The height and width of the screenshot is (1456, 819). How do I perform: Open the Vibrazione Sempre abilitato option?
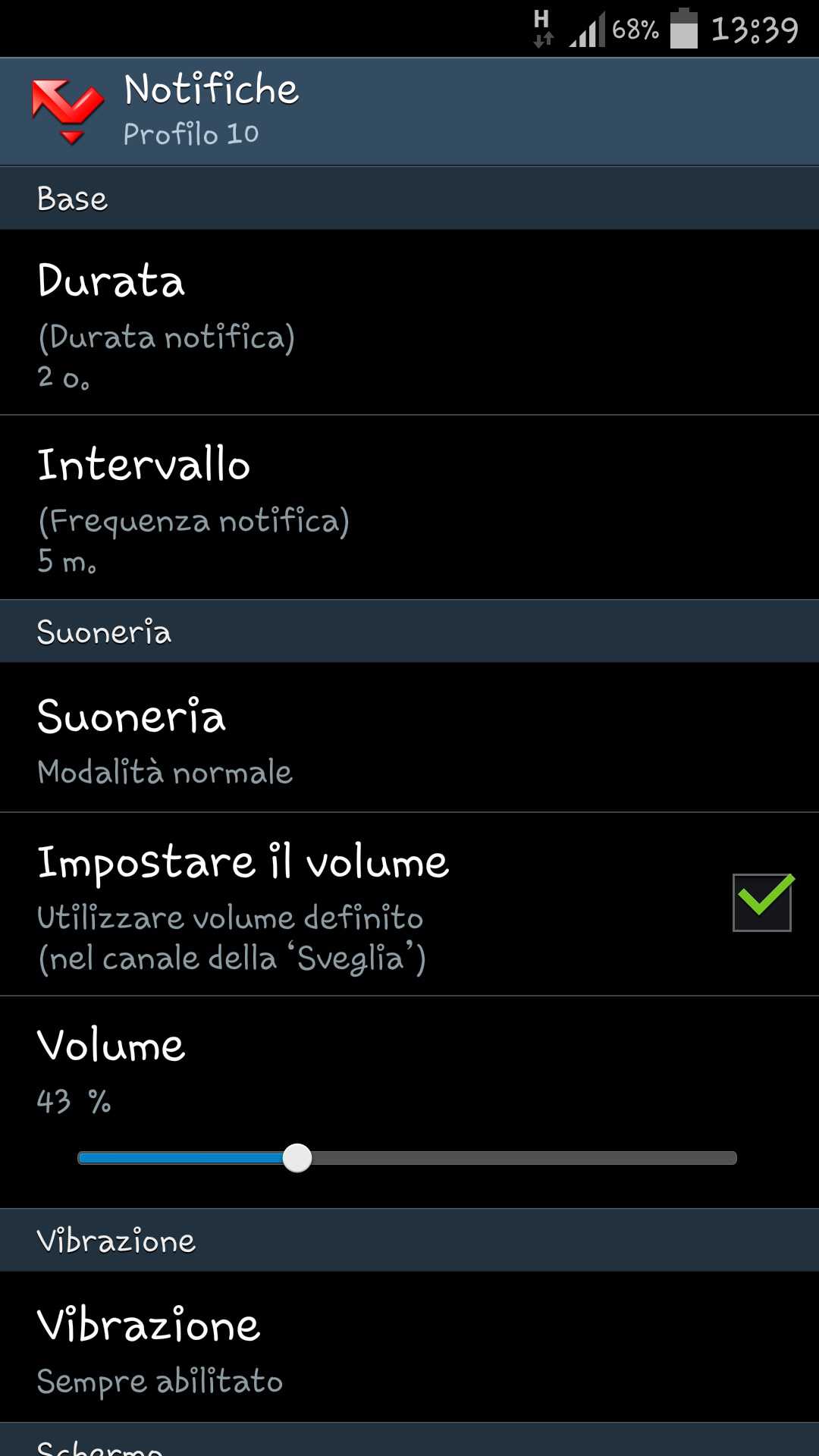point(409,1348)
